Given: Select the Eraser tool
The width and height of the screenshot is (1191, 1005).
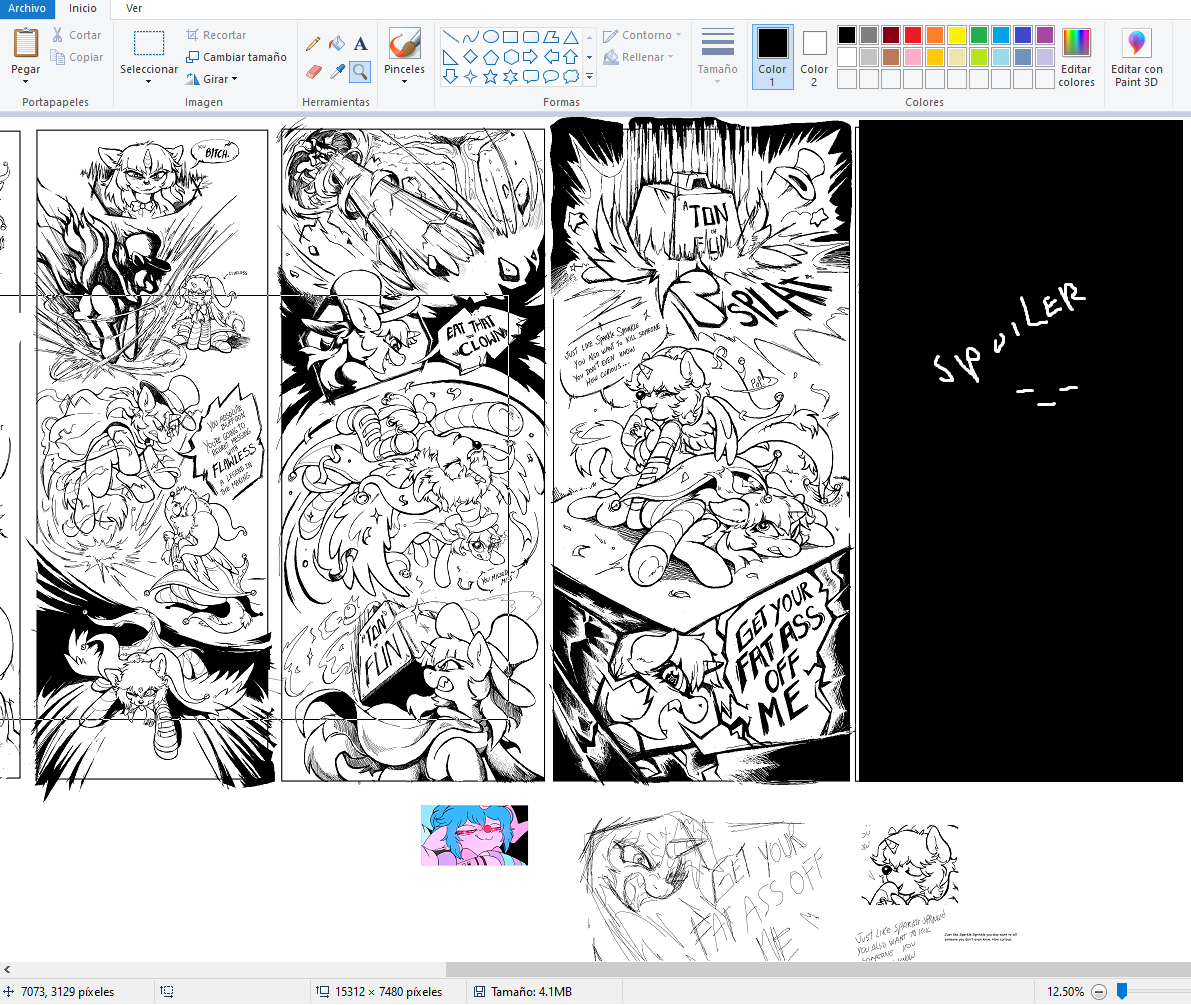Looking at the screenshot, I should pyautogui.click(x=313, y=71).
